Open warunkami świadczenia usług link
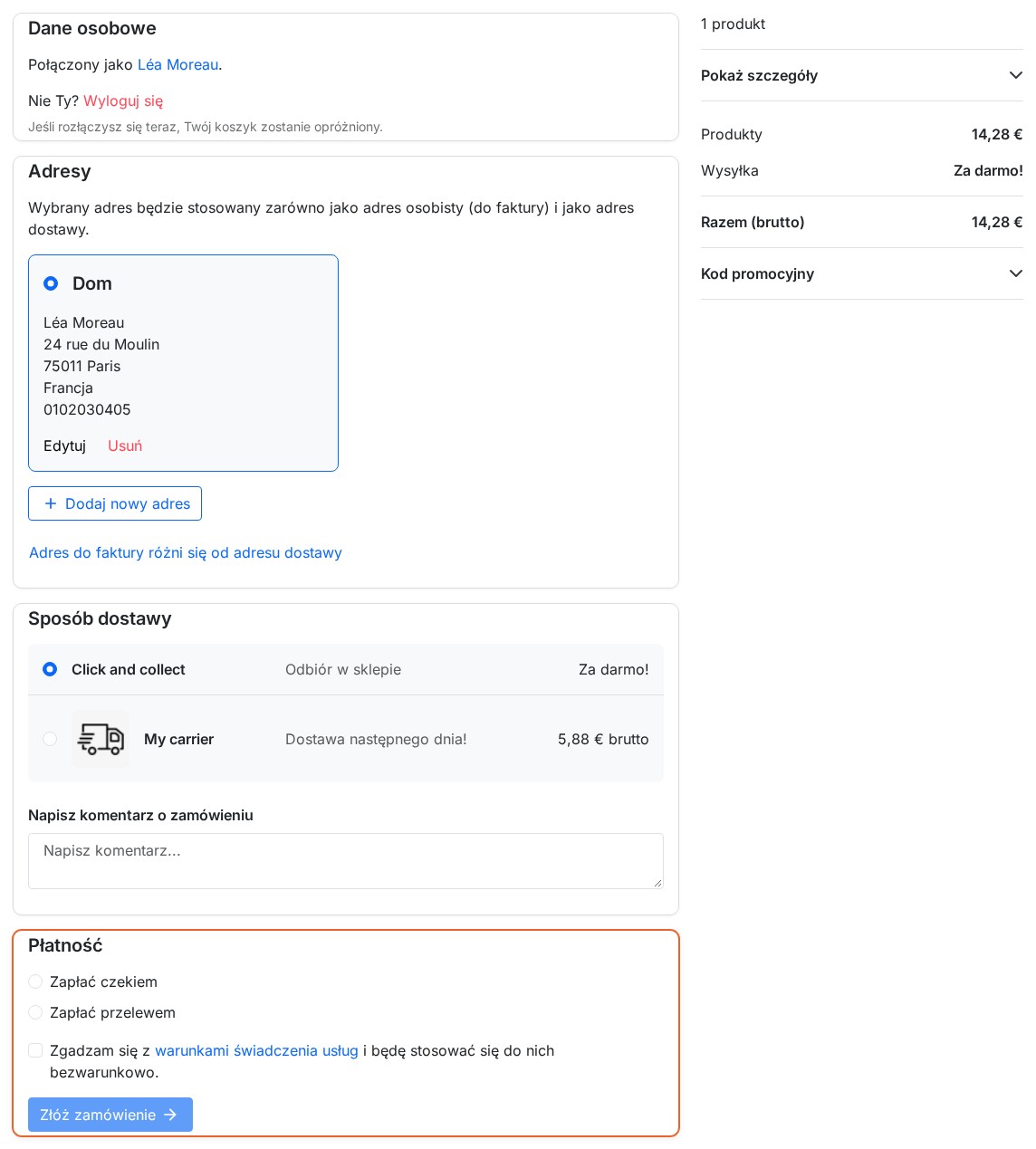This screenshot has height=1149, width=1036. point(256,1050)
